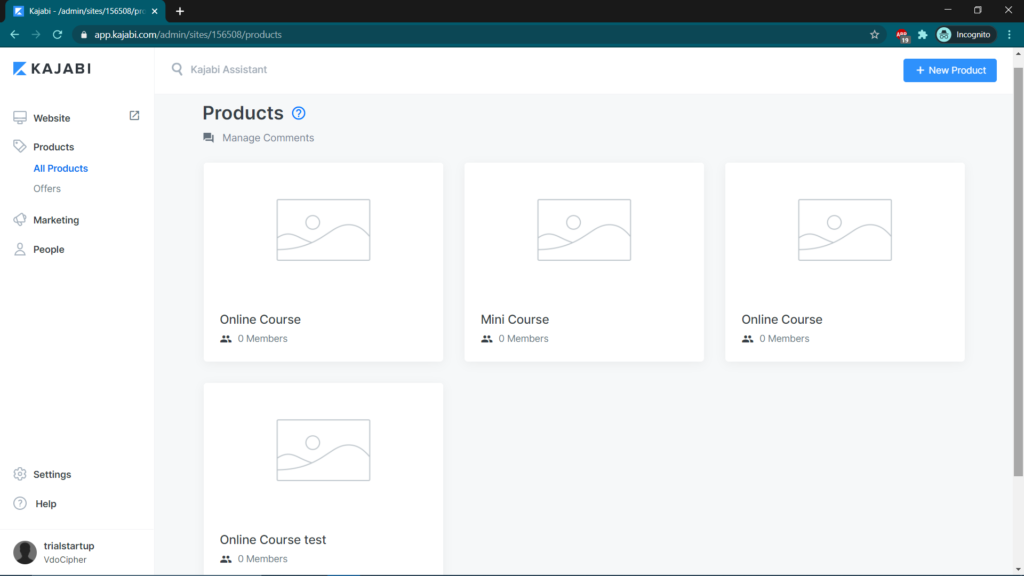Image resolution: width=1024 pixels, height=576 pixels.
Task: Click the Products help circle icon by heading
Action: click(x=298, y=113)
